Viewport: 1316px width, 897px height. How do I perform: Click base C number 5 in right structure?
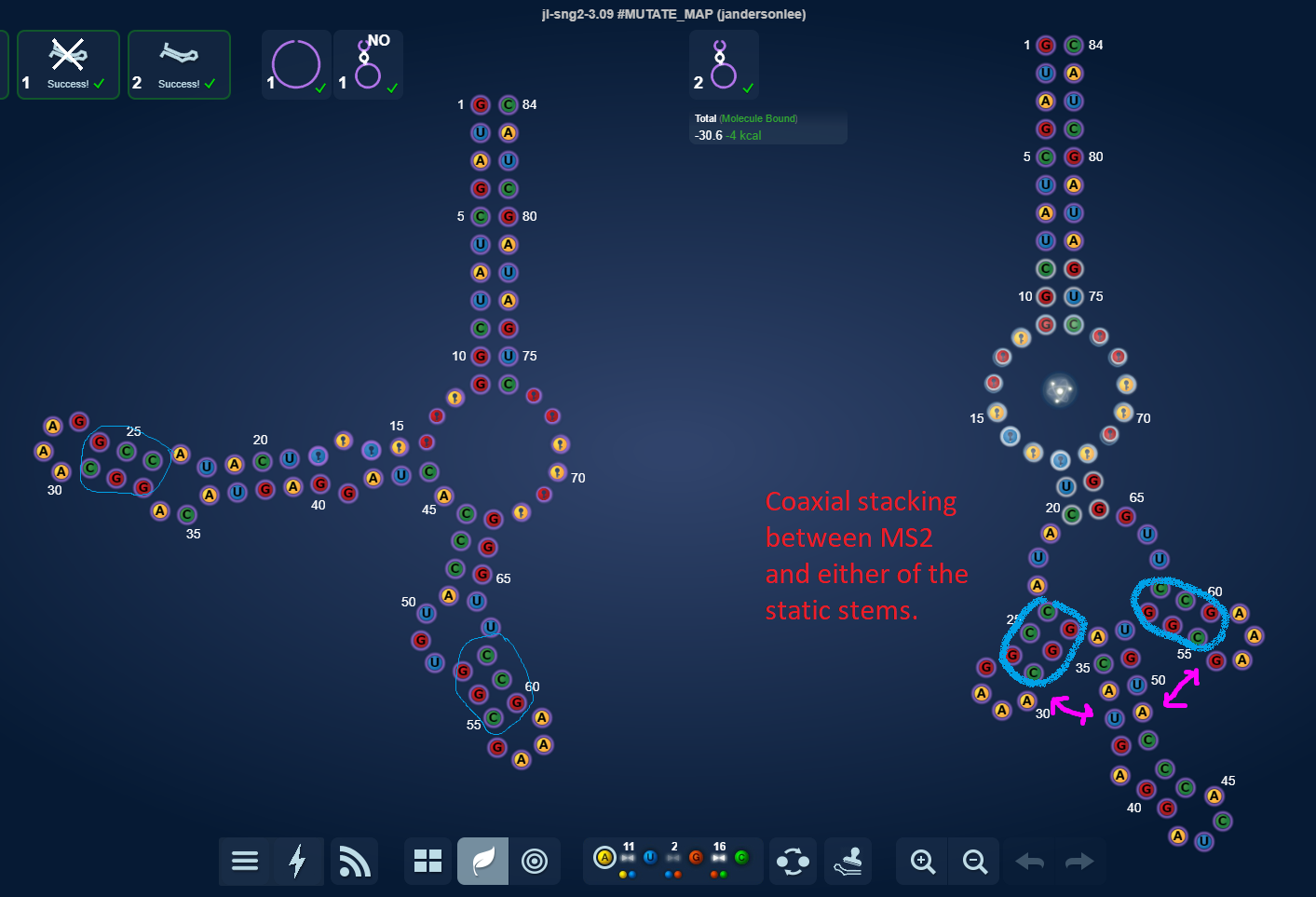click(1046, 156)
